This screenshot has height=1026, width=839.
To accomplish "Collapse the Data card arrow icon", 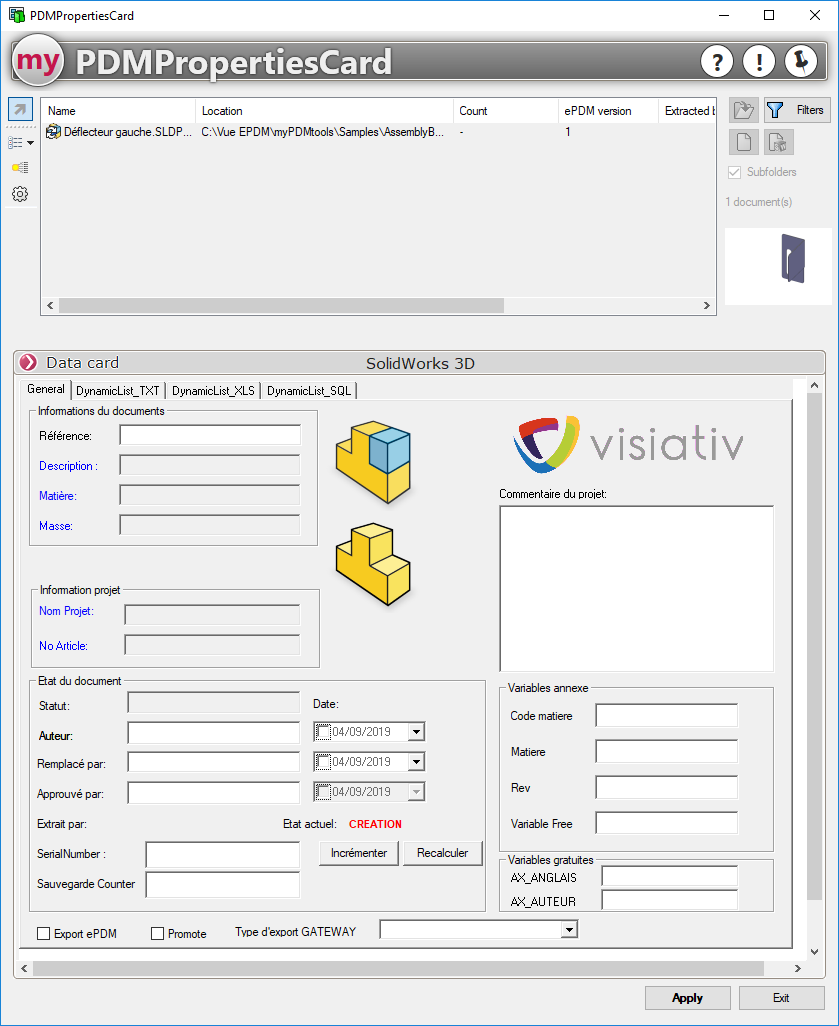I will 28,363.
